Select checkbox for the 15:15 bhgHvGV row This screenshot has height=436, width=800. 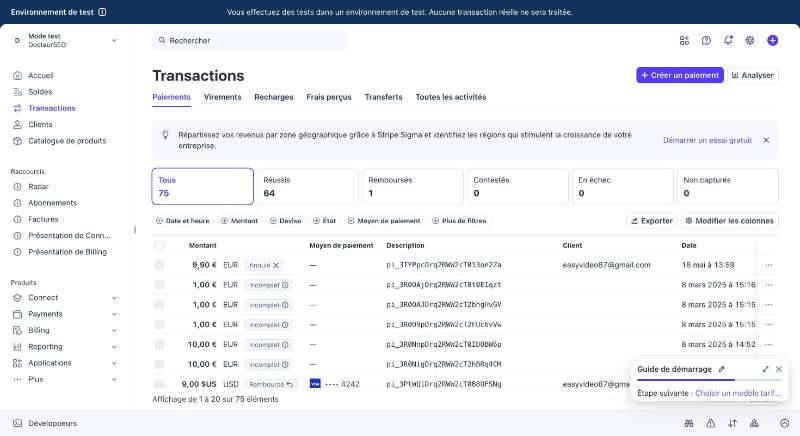159,305
